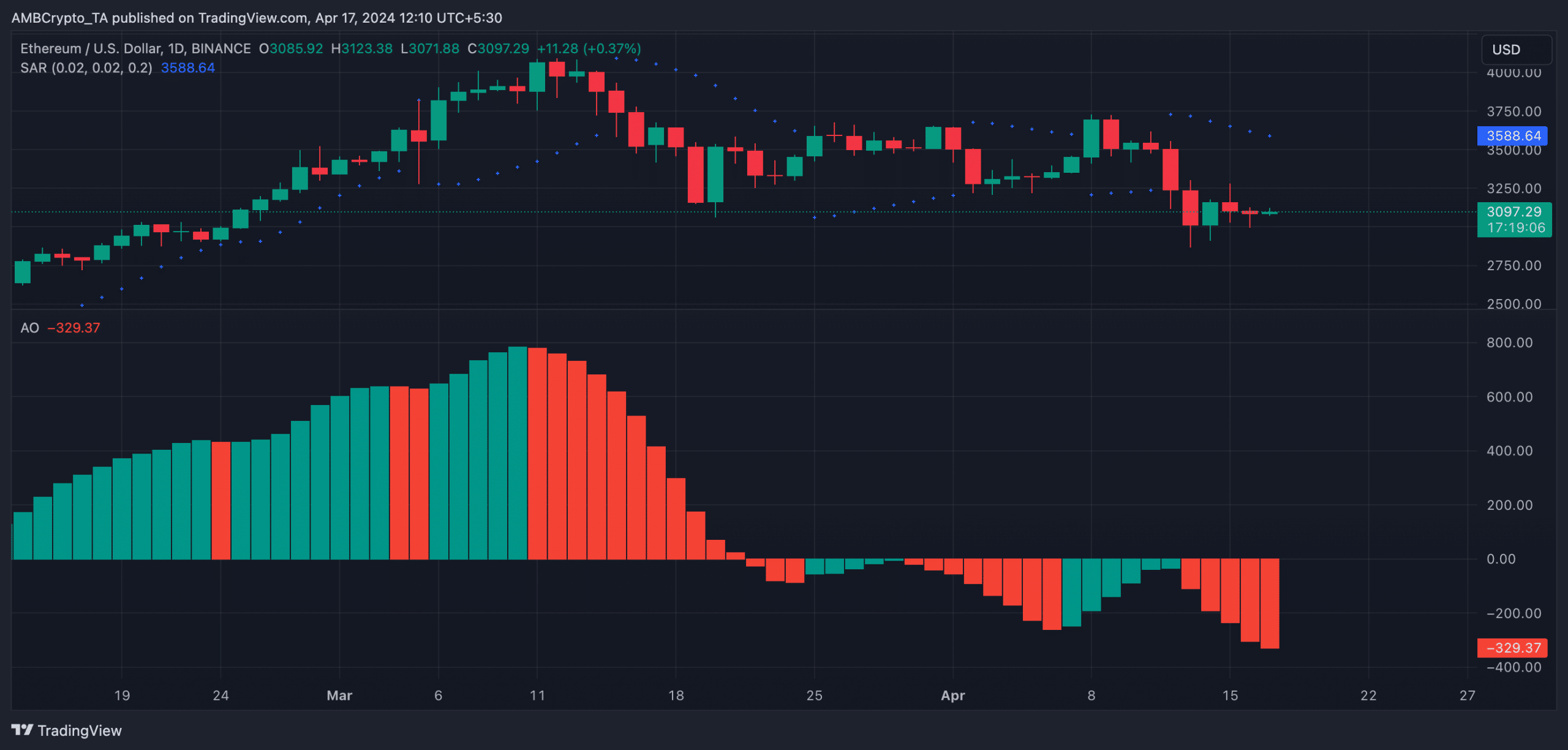Screen dimensions: 1568x750
Task: Click the TradingView logo
Action: (x=66, y=730)
